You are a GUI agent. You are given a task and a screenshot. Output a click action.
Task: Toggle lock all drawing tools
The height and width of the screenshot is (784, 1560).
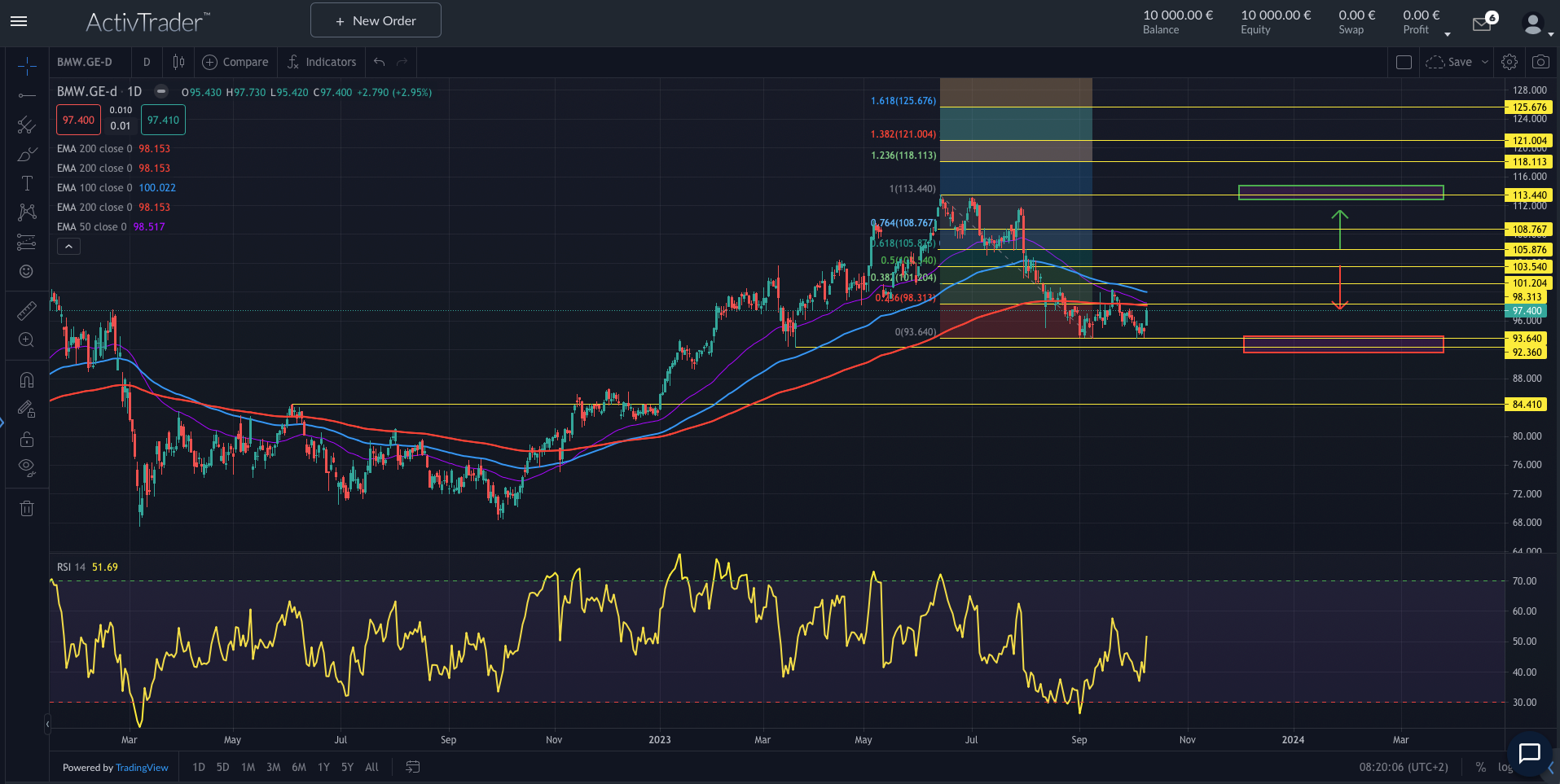click(27, 440)
